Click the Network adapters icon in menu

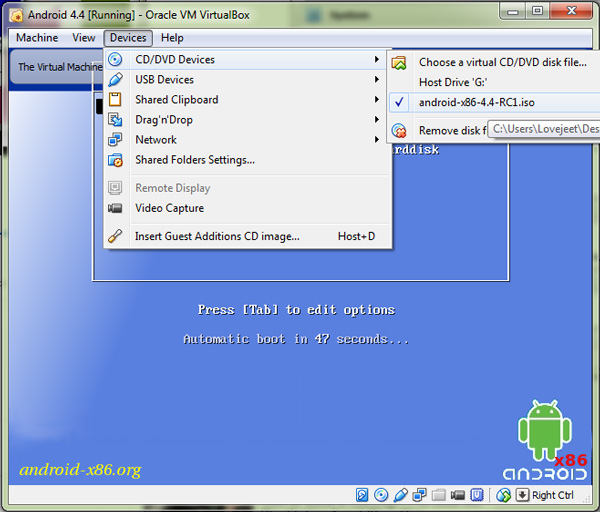[x=115, y=140]
